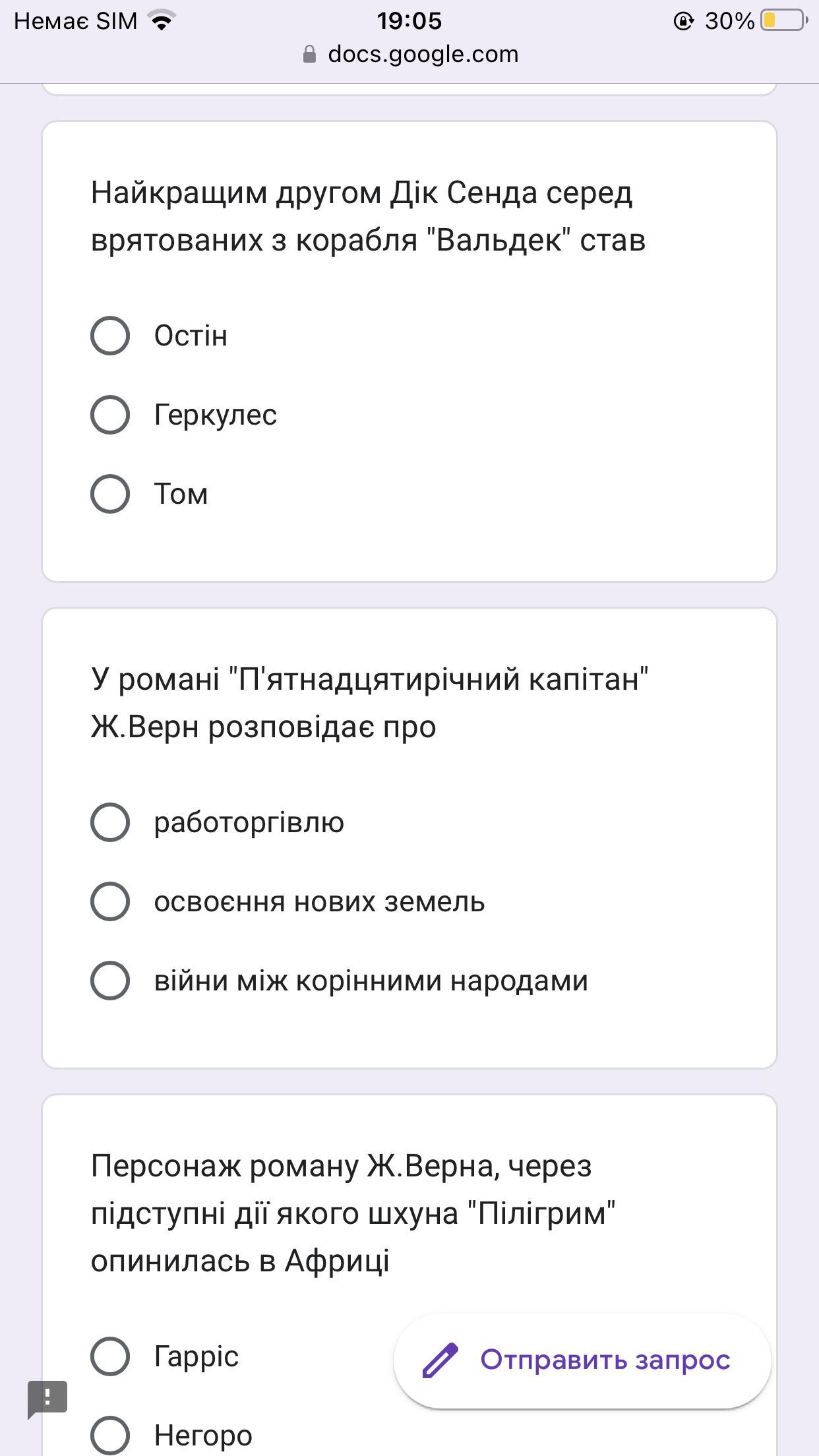The image size is (819, 1456).
Task: Select the "Остін" radio option
Action: click(x=110, y=336)
